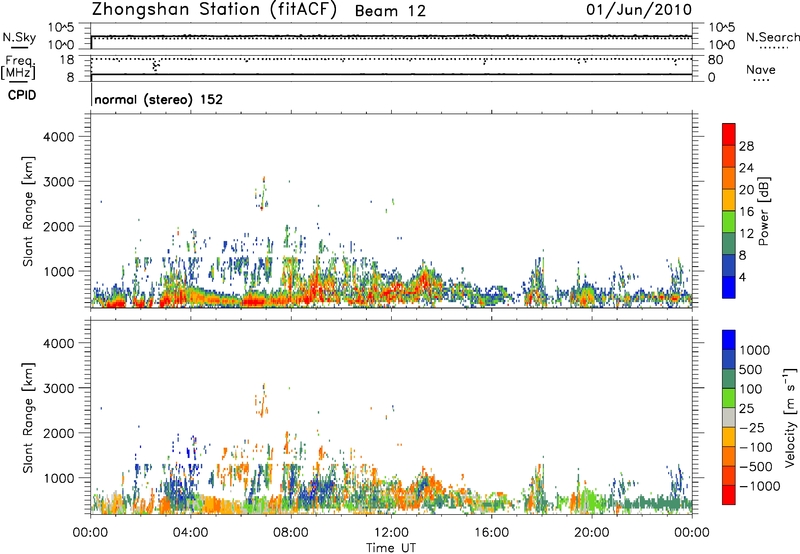Image resolution: width=800 pixels, height=554 pixels.
Task: Click the power panel 'Slant Range [km]' label
Action: [x=28, y=211]
